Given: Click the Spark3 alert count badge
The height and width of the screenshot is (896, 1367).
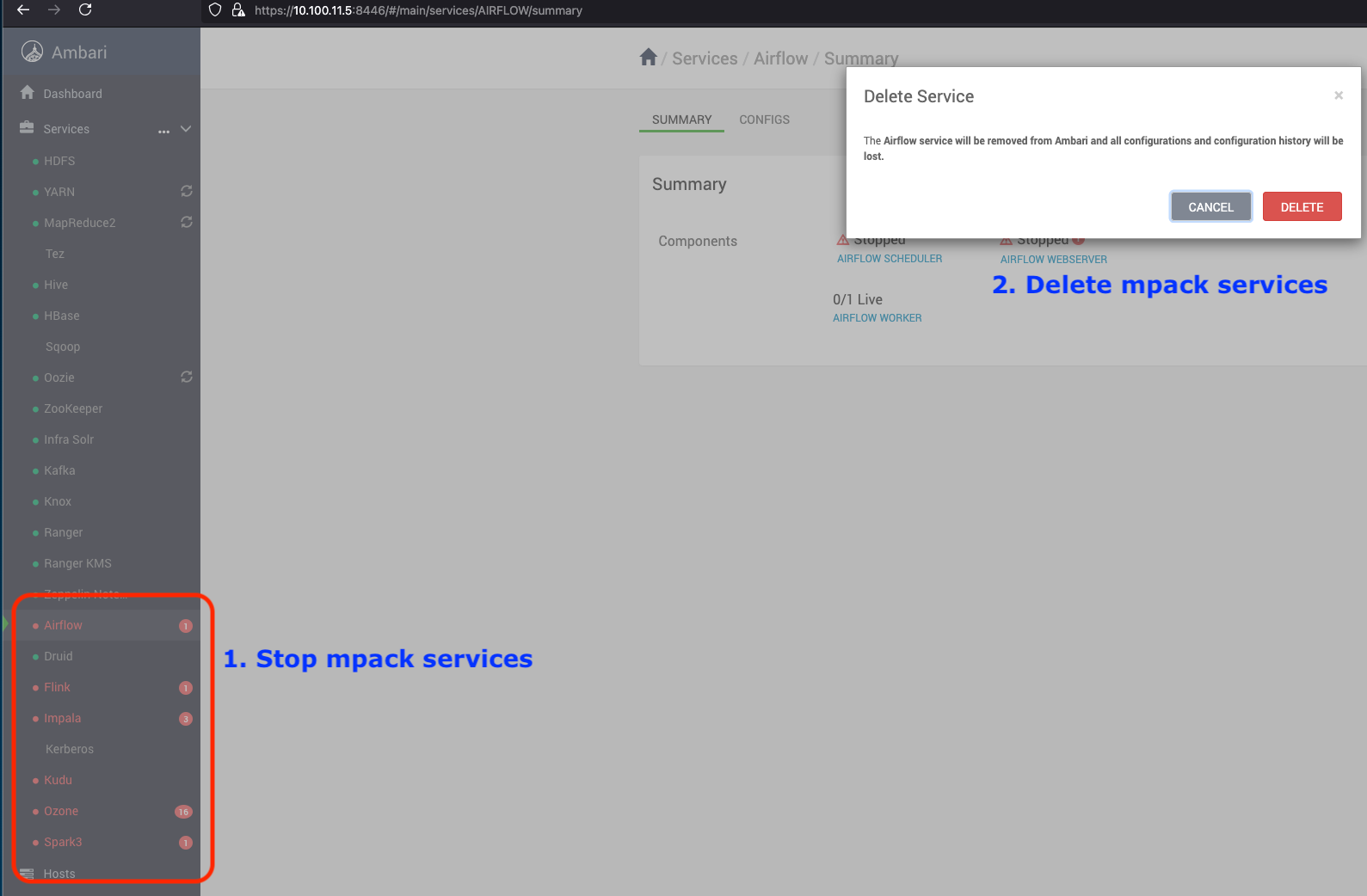Looking at the screenshot, I should 185,843.
